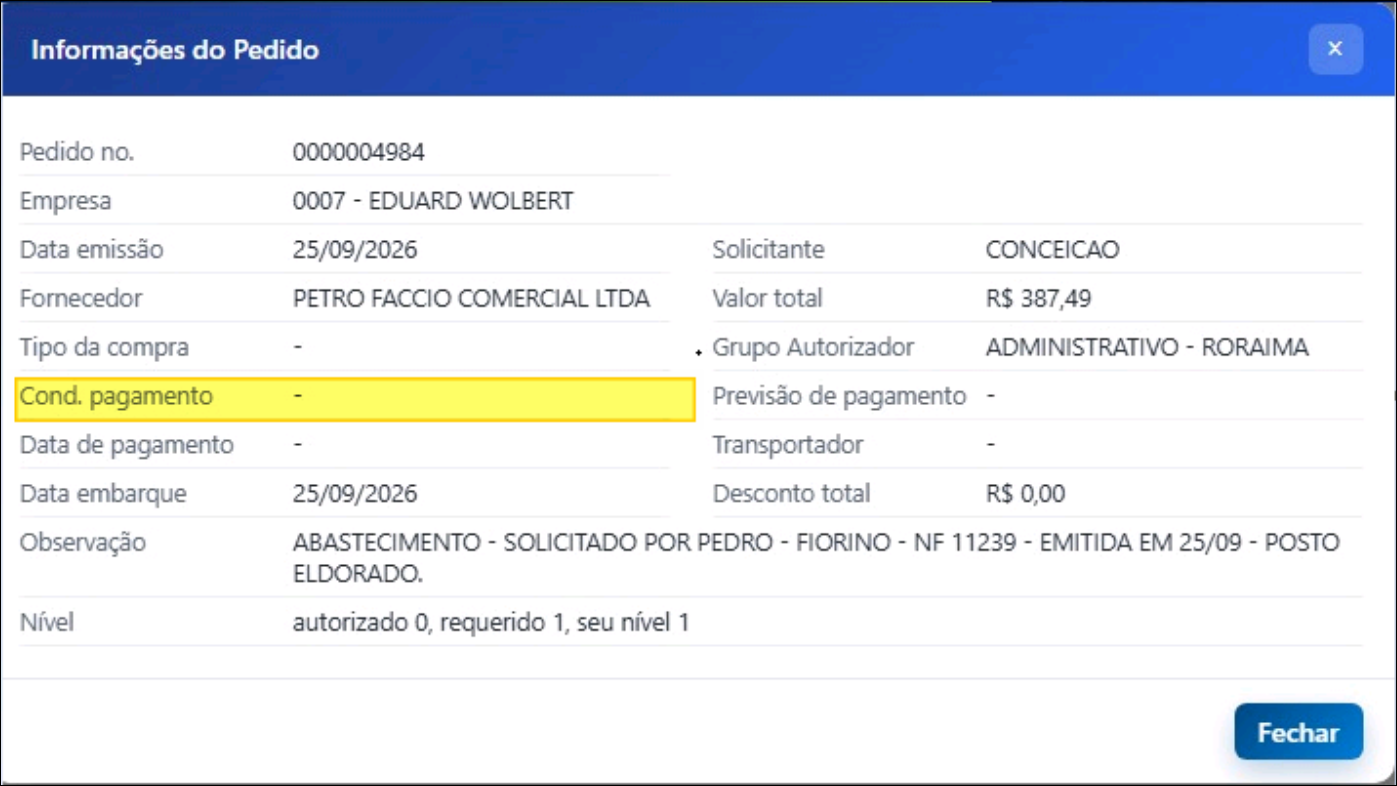The height and width of the screenshot is (786, 1397).
Task: Click the Fechar button
Action: pyautogui.click(x=1298, y=732)
